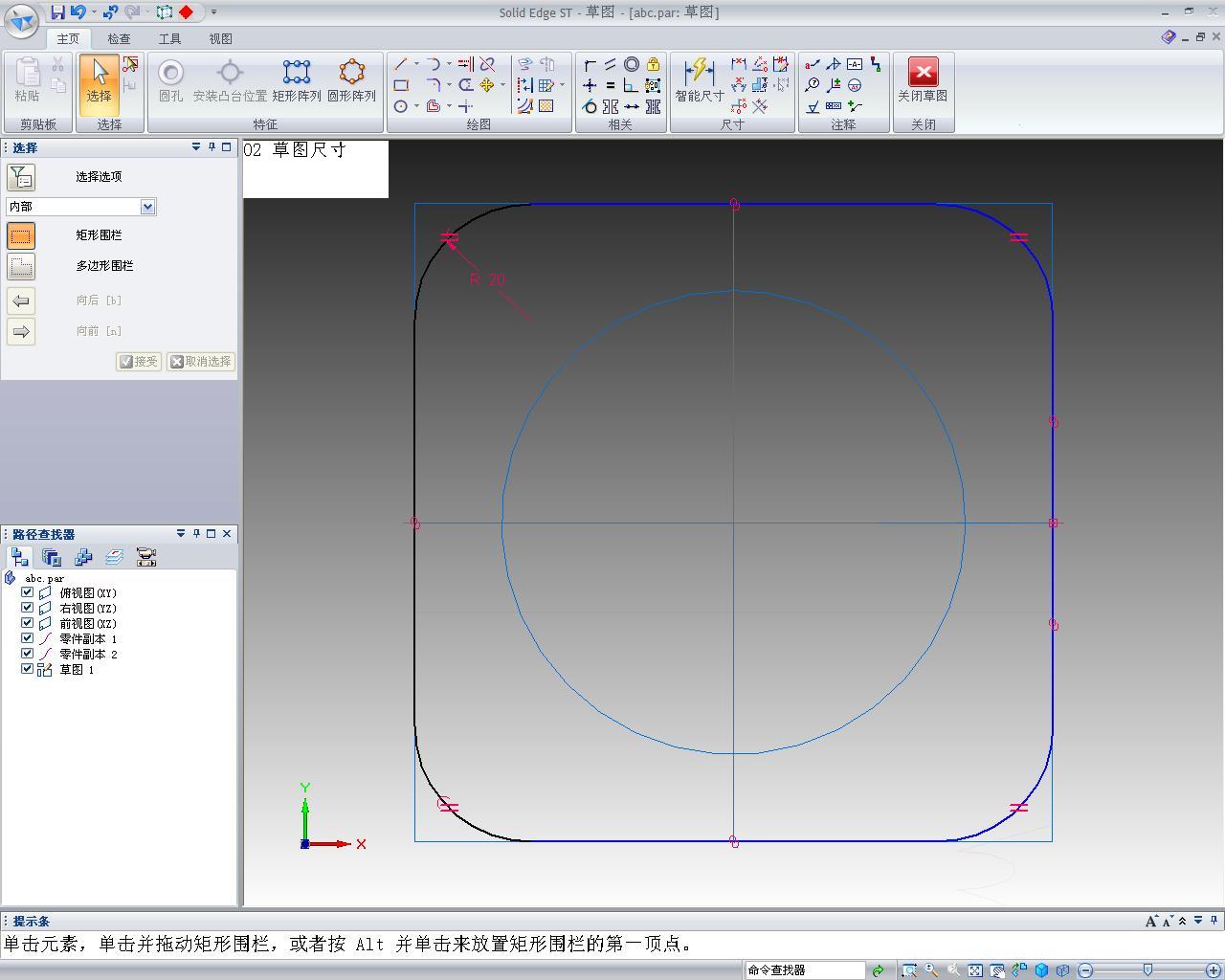This screenshot has height=980, width=1225.
Task: Hide 草图 1 via its checkbox
Action: (28, 669)
